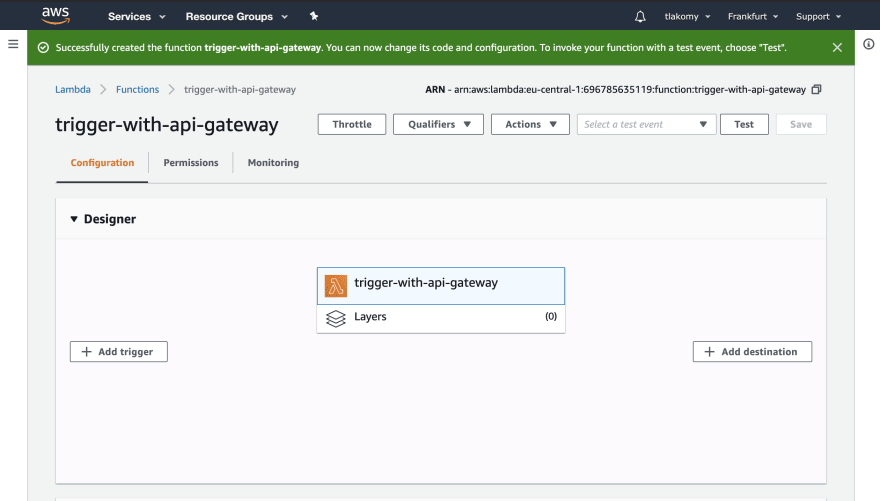The width and height of the screenshot is (880, 501).
Task: Click the trigger-with-api-gateway page heading
Action: click(167, 125)
